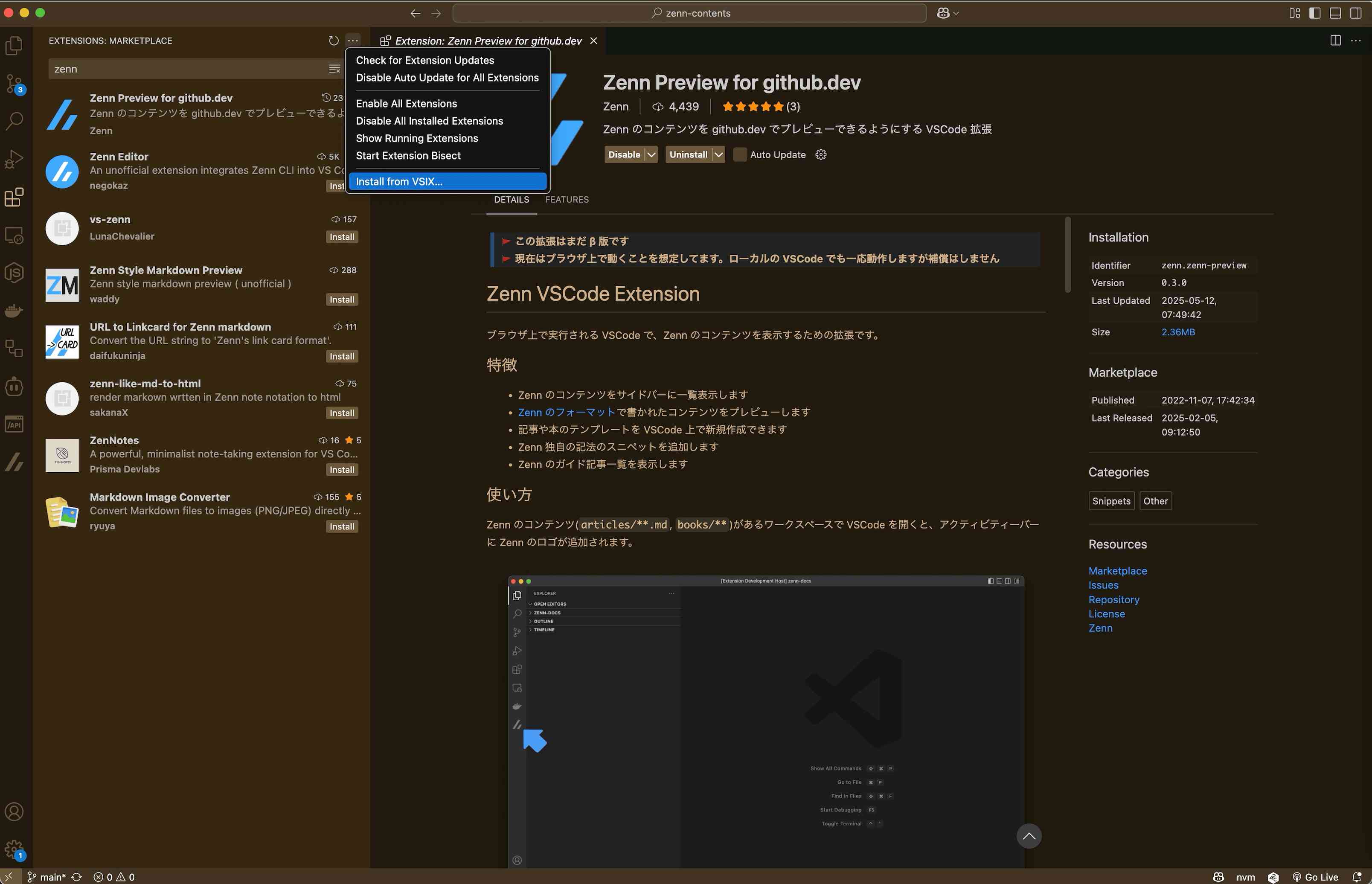Expand the Disable button dropdown arrow
1372x884 pixels.
point(651,154)
